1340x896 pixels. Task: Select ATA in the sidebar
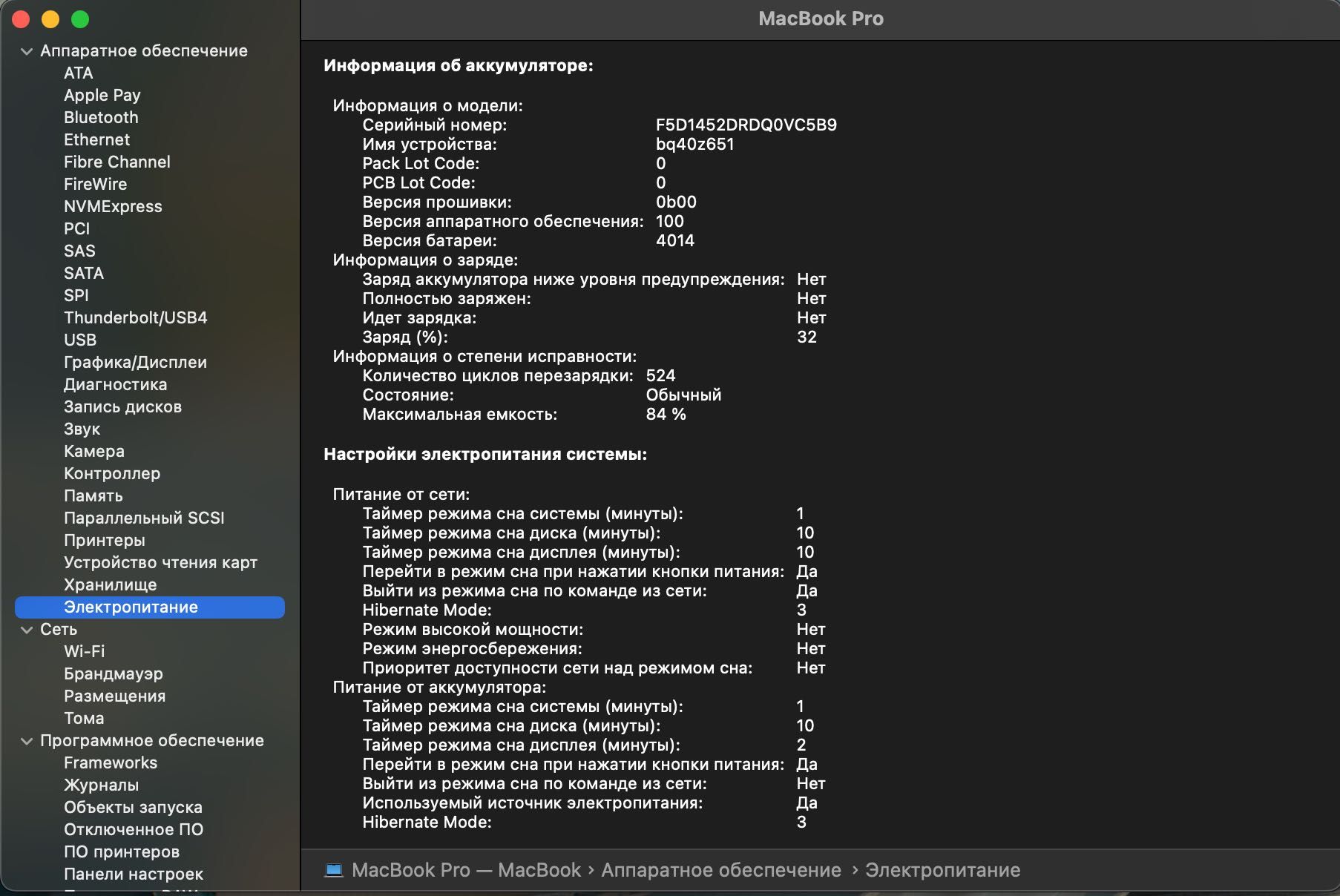(x=78, y=73)
